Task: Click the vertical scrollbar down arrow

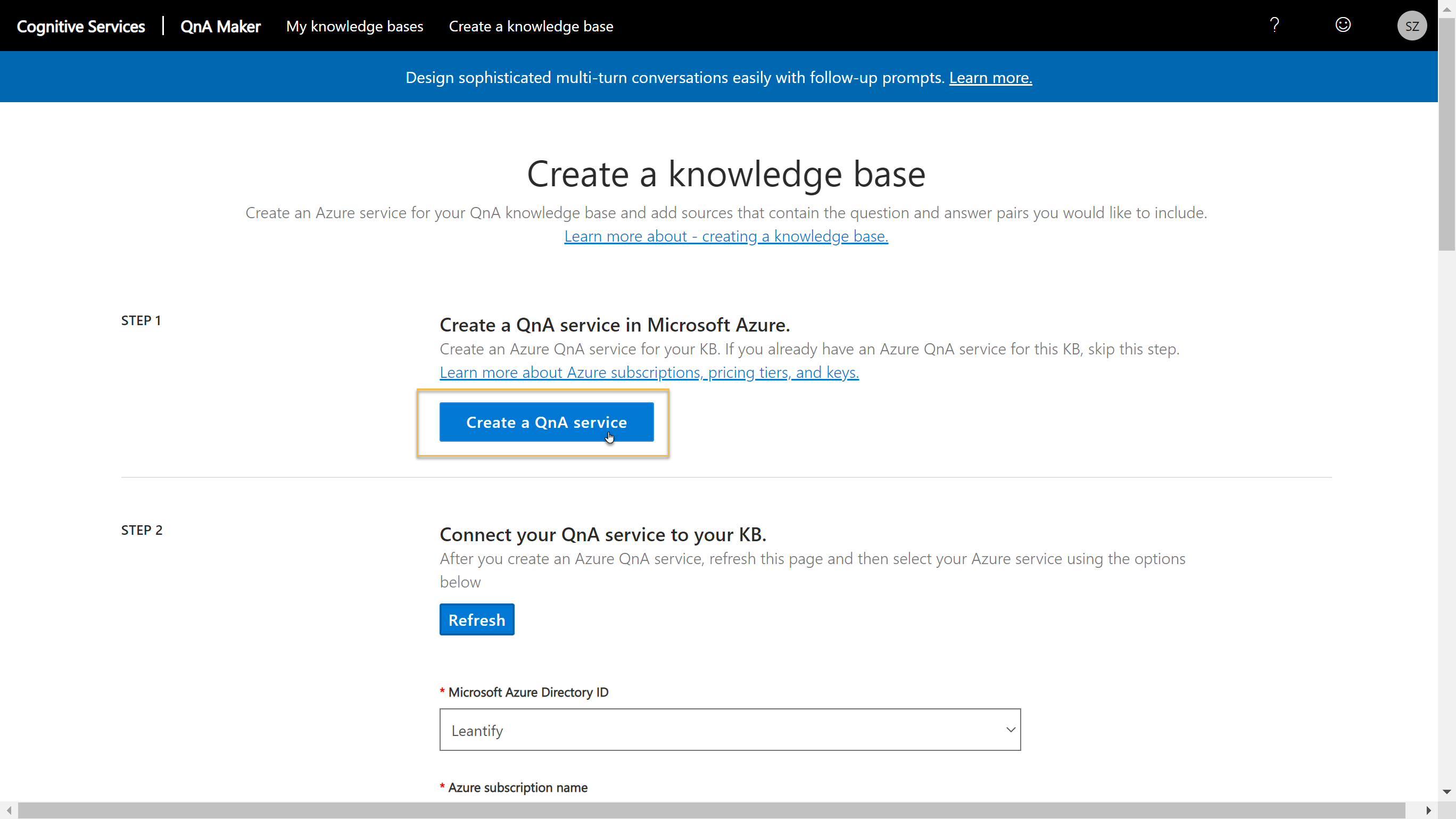Action: pos(1446,792)
